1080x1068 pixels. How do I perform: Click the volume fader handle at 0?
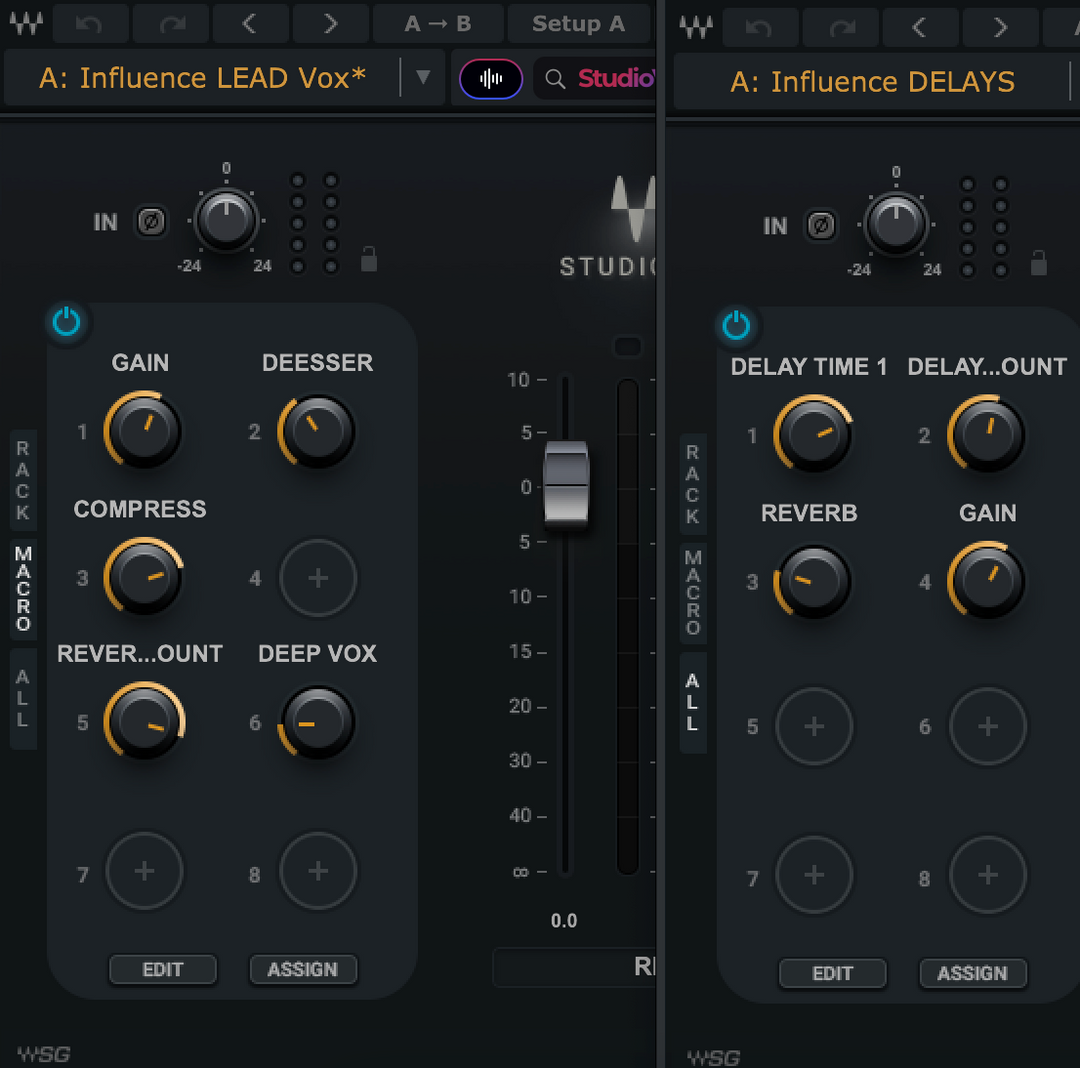pyautogui.click(x=567, y=483)
